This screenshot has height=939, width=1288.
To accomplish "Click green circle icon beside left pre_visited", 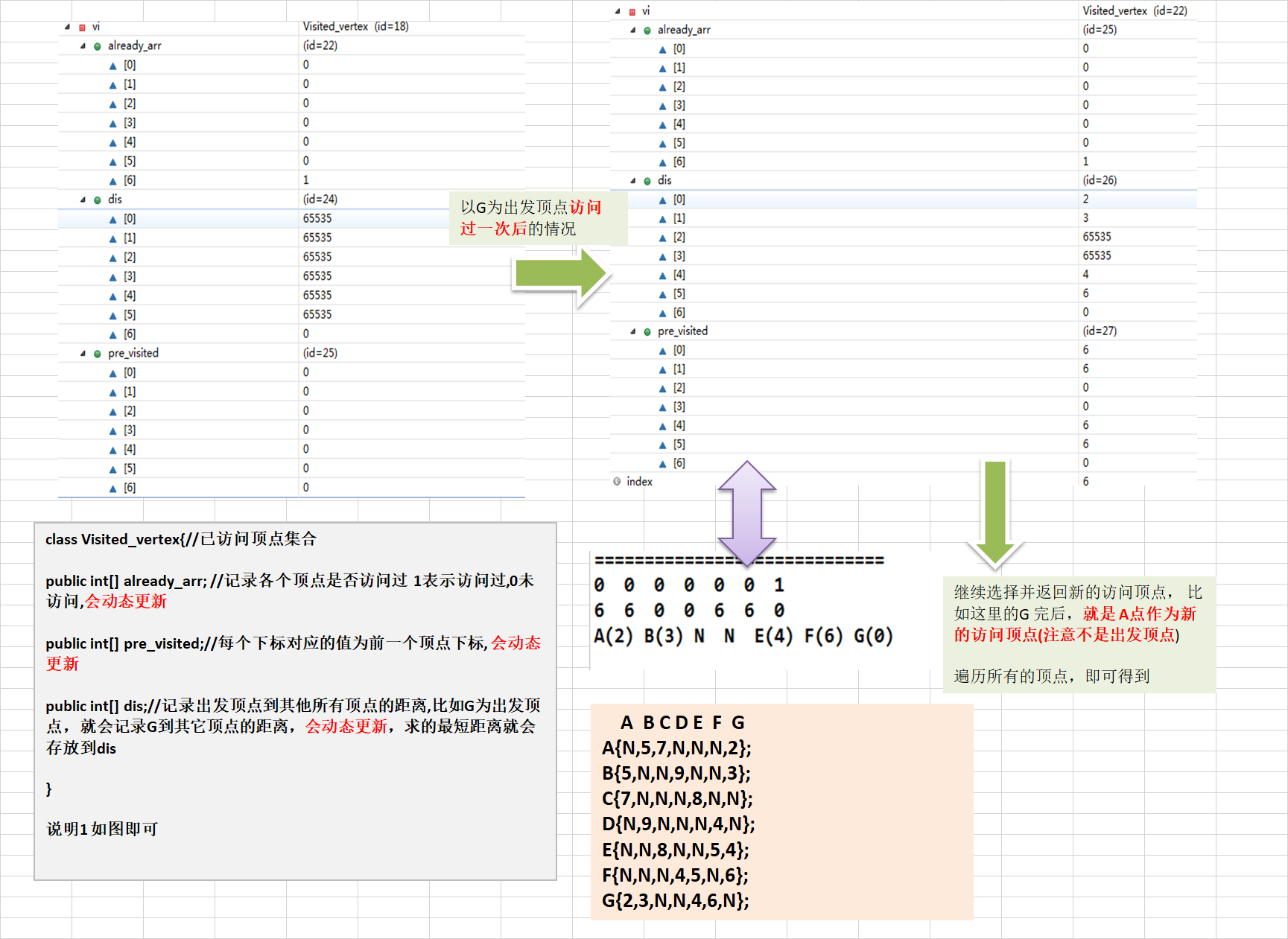I will click(x=98, y=354).
